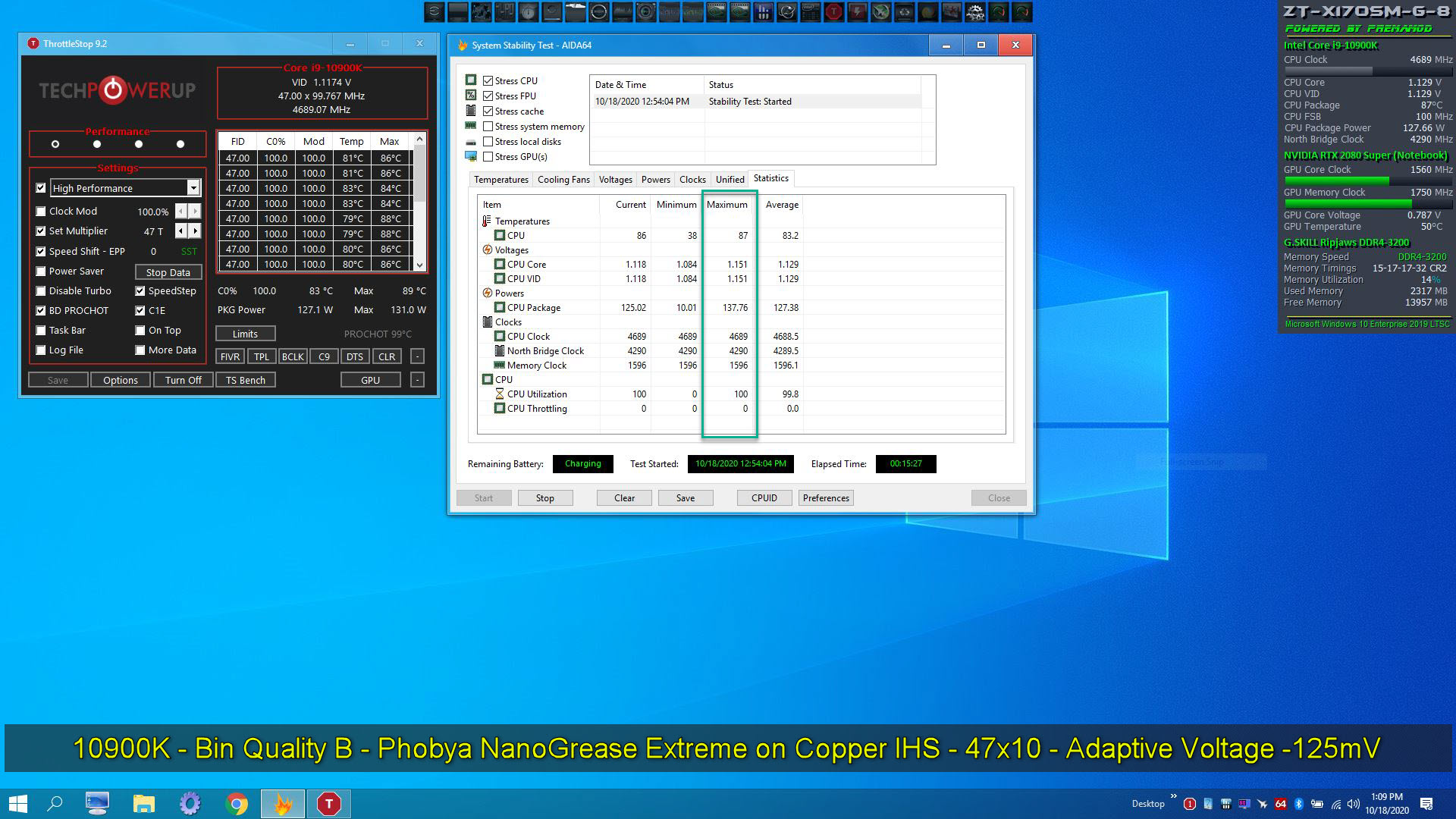This screenshot has height=819, width=1456.
Task: Click the Windows Start button
Action: [x=18, y=803]
